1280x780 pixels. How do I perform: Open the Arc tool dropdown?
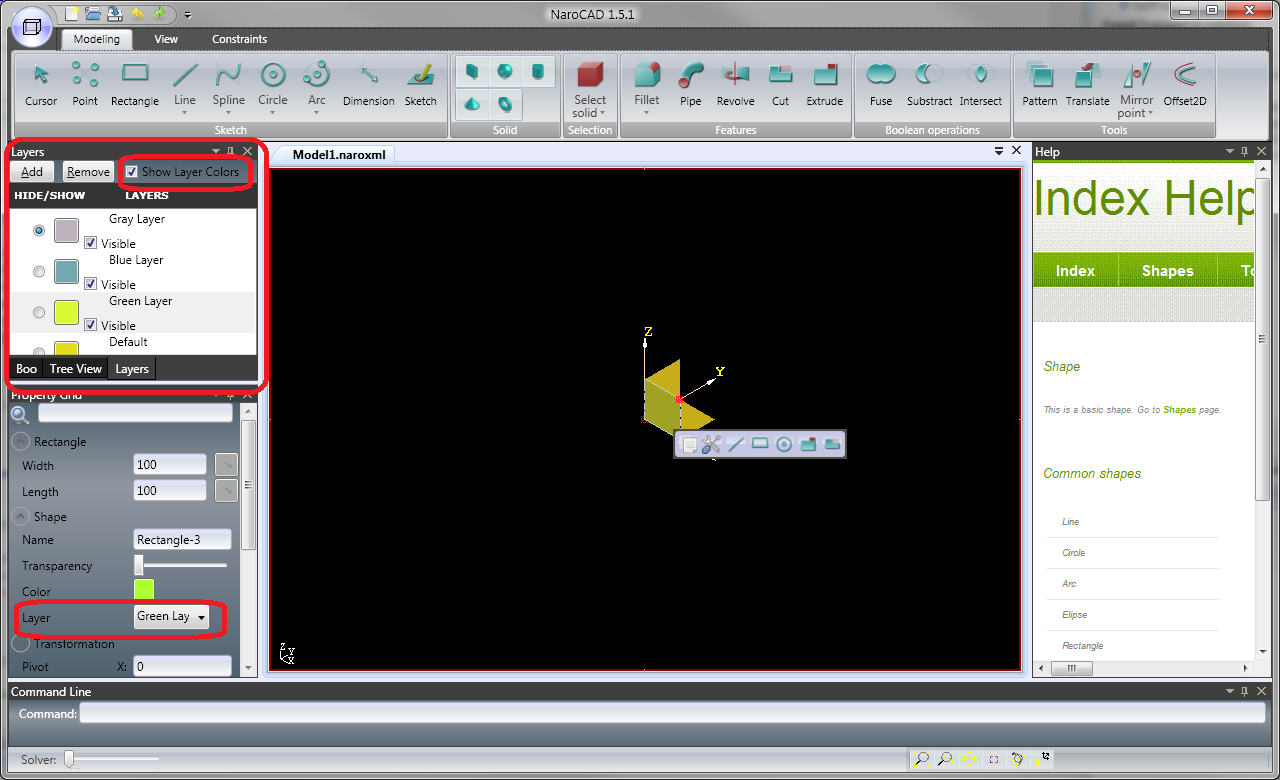(316, 113)
